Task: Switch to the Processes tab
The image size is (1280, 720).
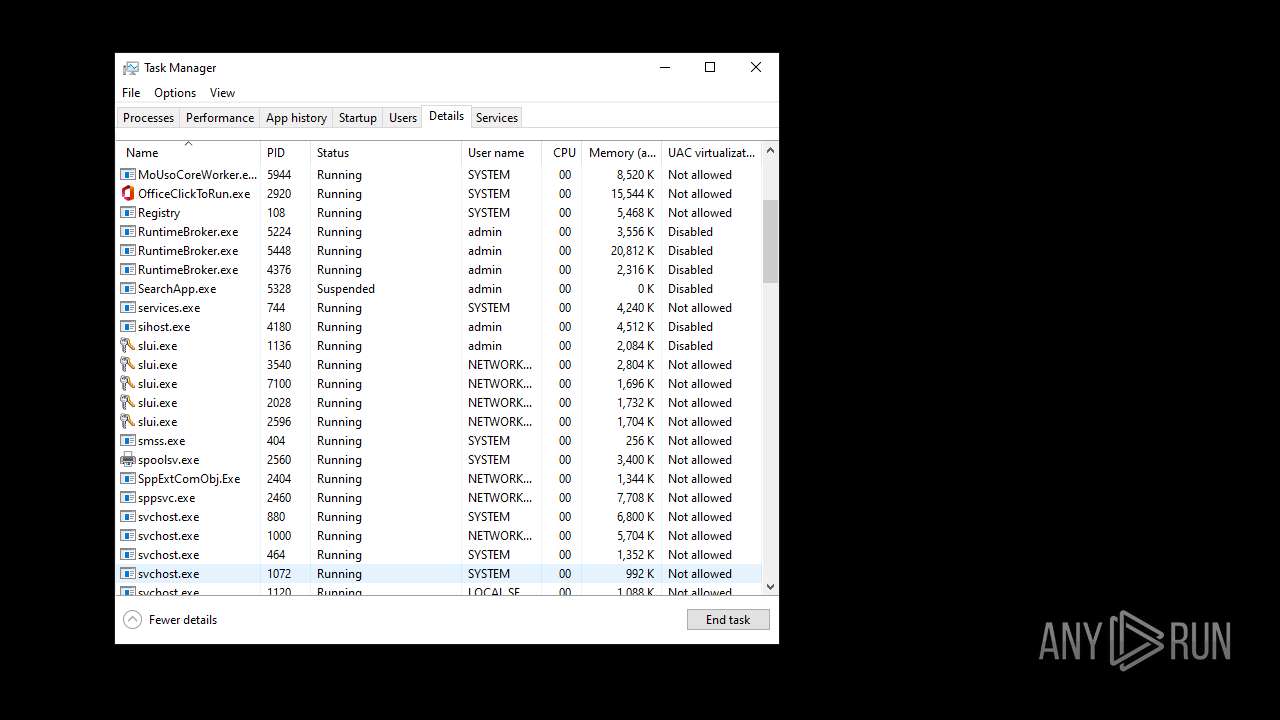Action: [148, 118]
